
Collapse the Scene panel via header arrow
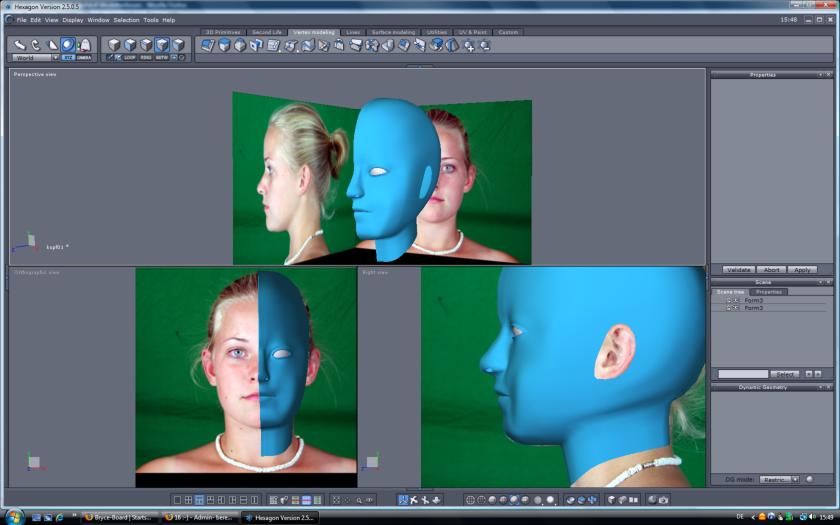click(820, 282)
